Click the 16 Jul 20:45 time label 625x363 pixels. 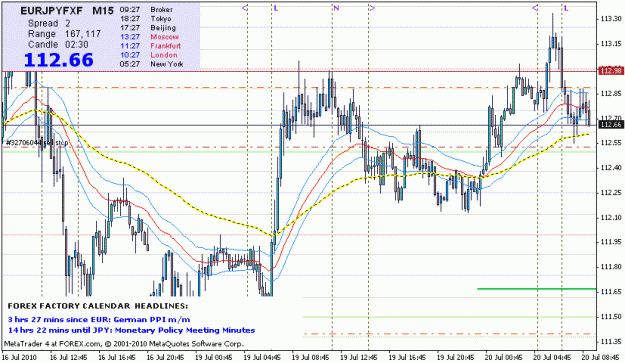point(165,357)
